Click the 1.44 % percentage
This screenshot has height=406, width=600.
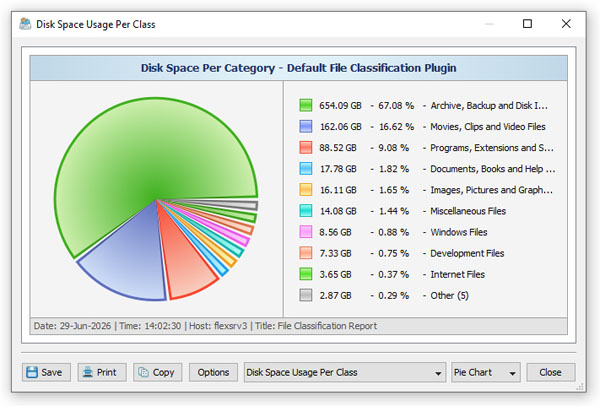pyautogui.click(x=393, y=211)
